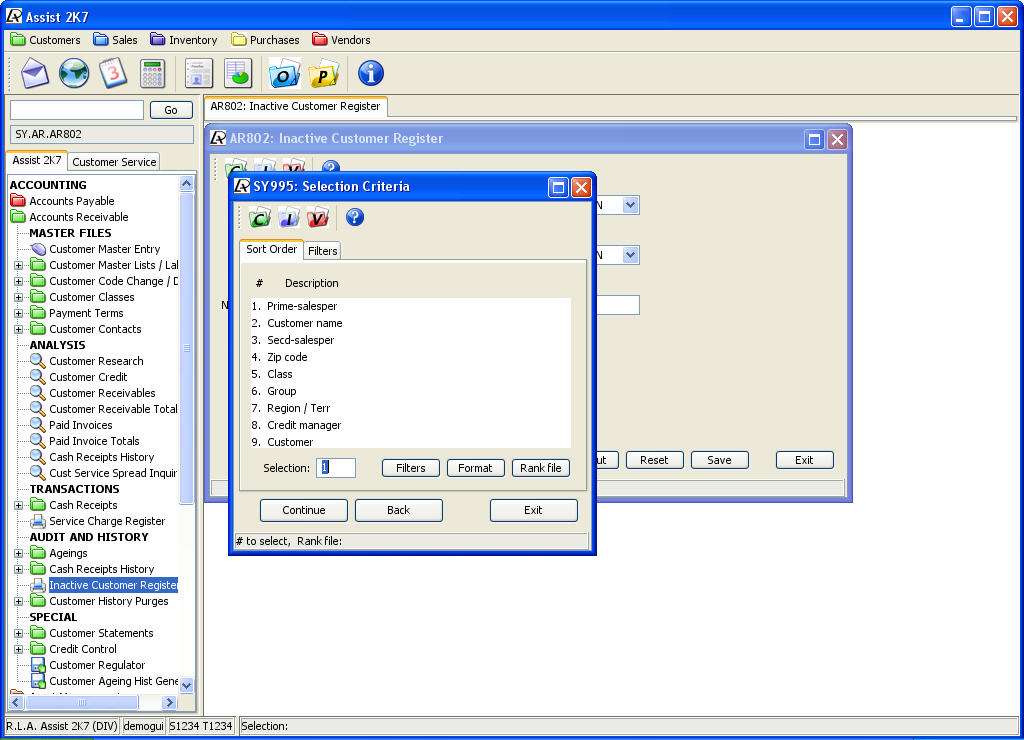Switch to the Filters tab
Viewport: 1024px width, 740px height.
click(322, 251)
